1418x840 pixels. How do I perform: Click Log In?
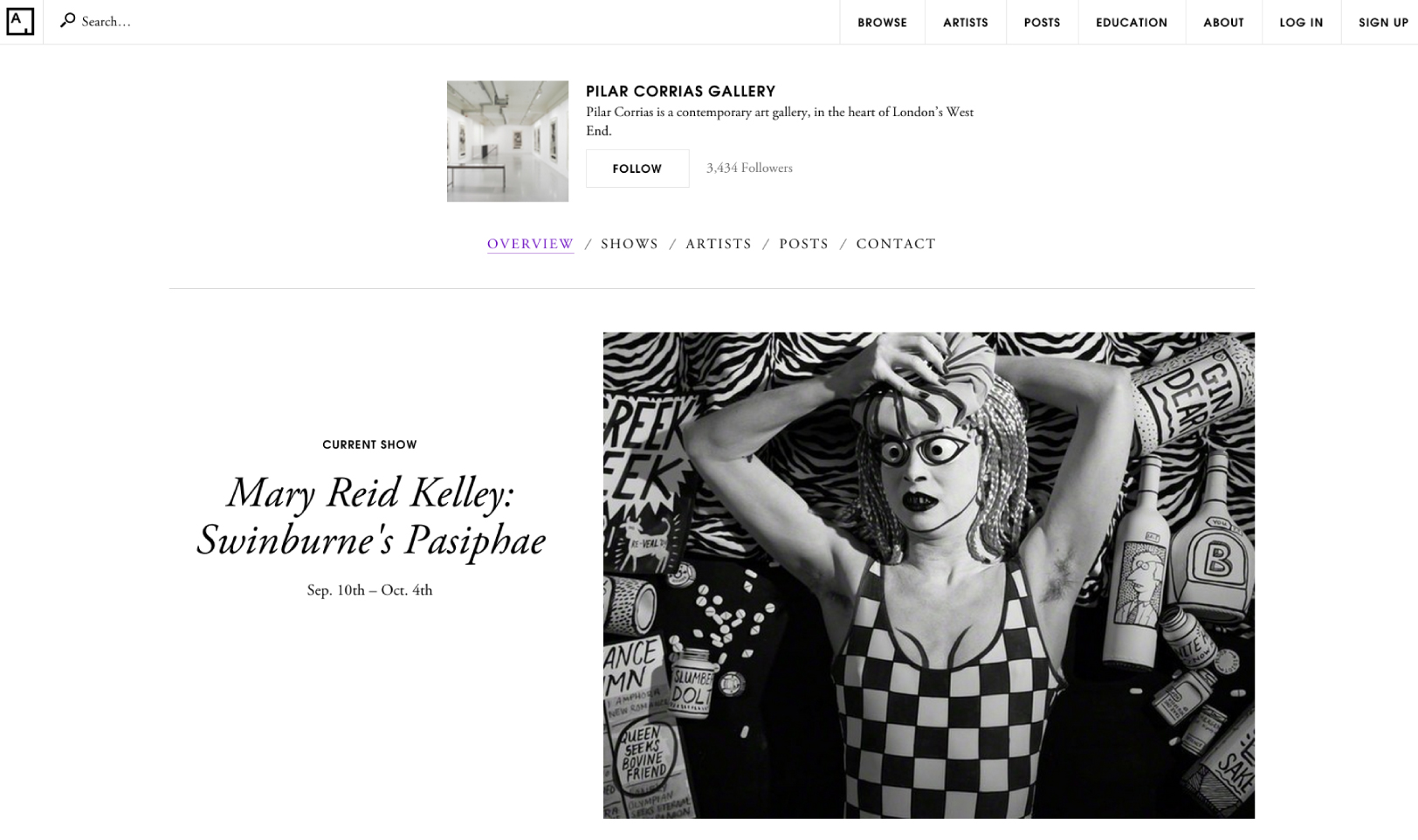(1301, 23)
